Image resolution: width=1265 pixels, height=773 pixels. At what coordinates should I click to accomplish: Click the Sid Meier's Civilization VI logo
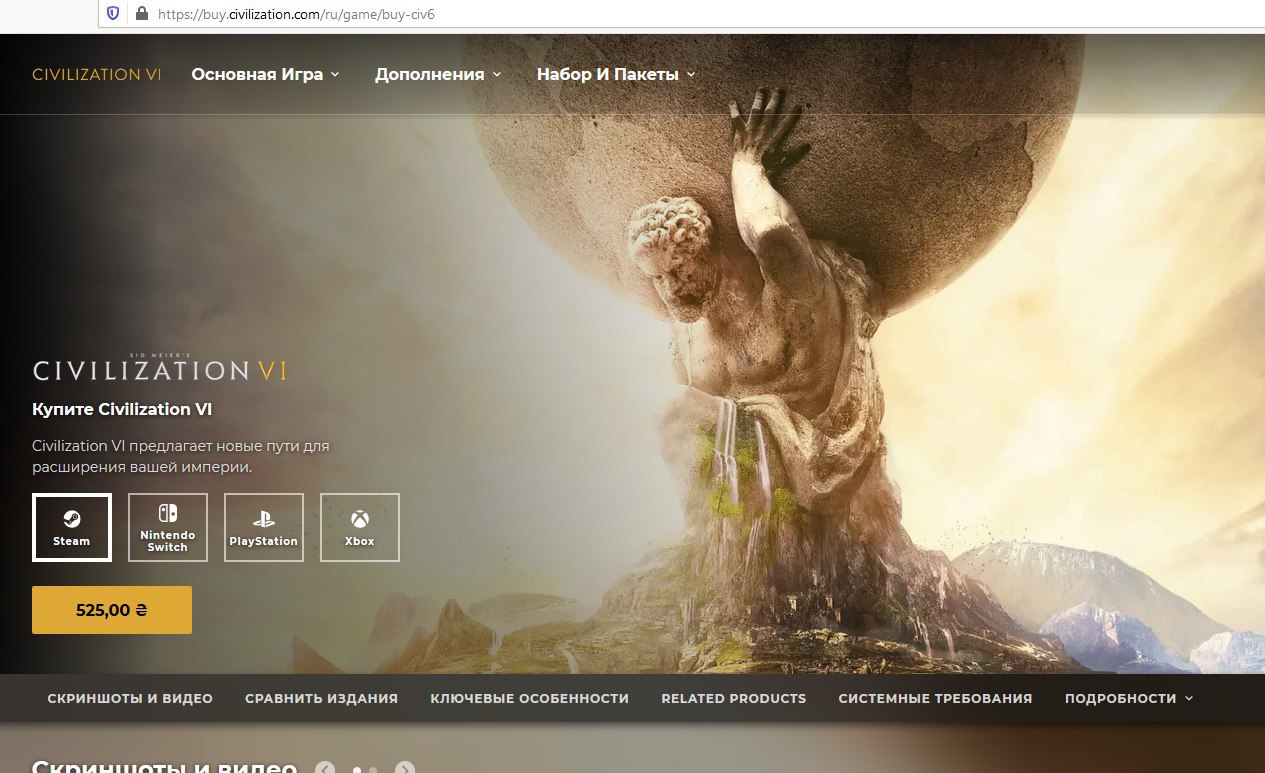pyautogui.click(x=160, y=368)
